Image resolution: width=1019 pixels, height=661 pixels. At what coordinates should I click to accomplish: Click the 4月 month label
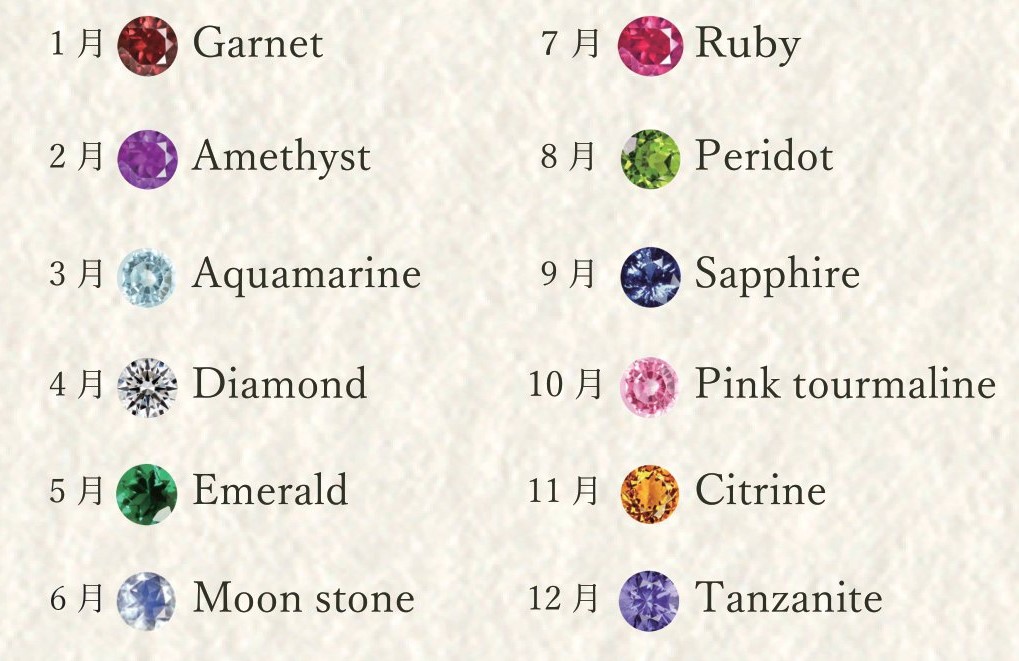coord(77,383)
